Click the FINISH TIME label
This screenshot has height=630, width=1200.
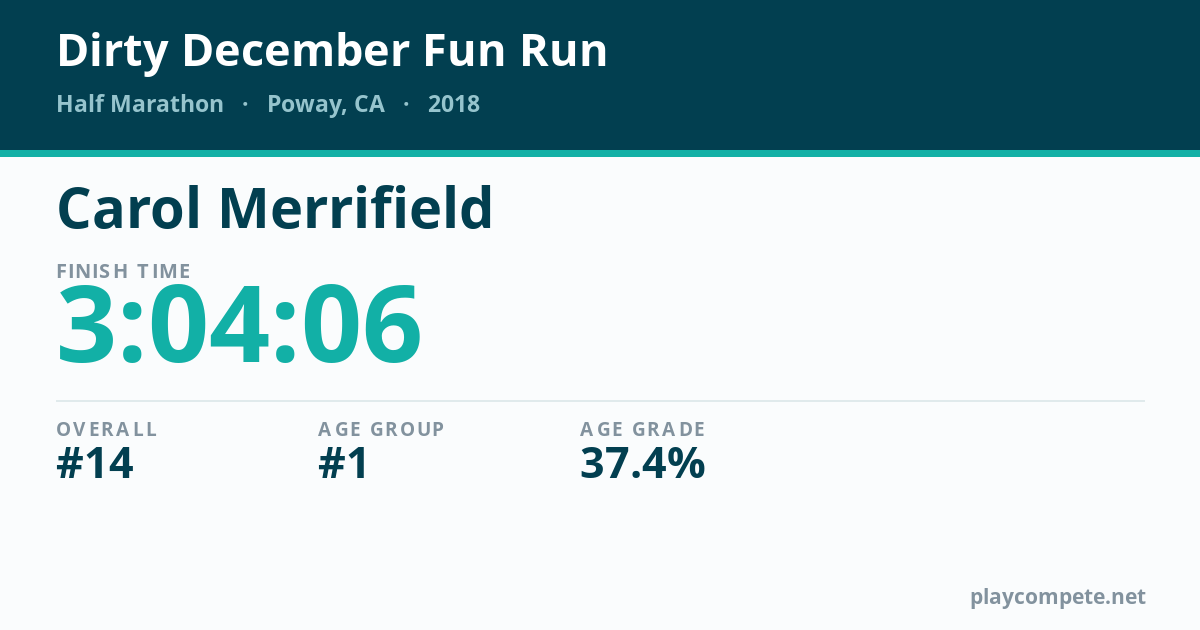pos(124,271)
